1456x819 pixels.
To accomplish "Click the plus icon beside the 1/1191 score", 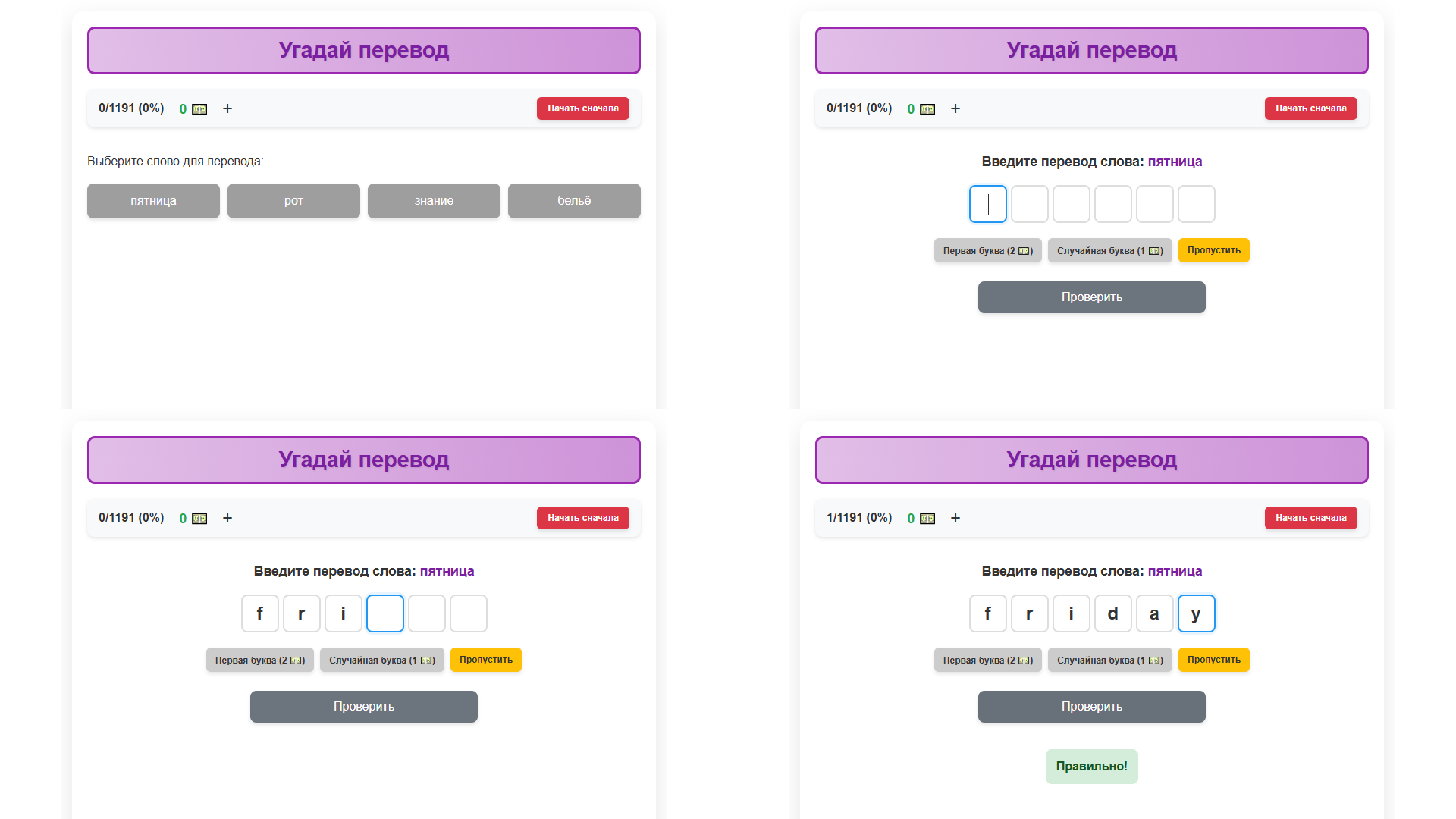I will pos(955,519).
